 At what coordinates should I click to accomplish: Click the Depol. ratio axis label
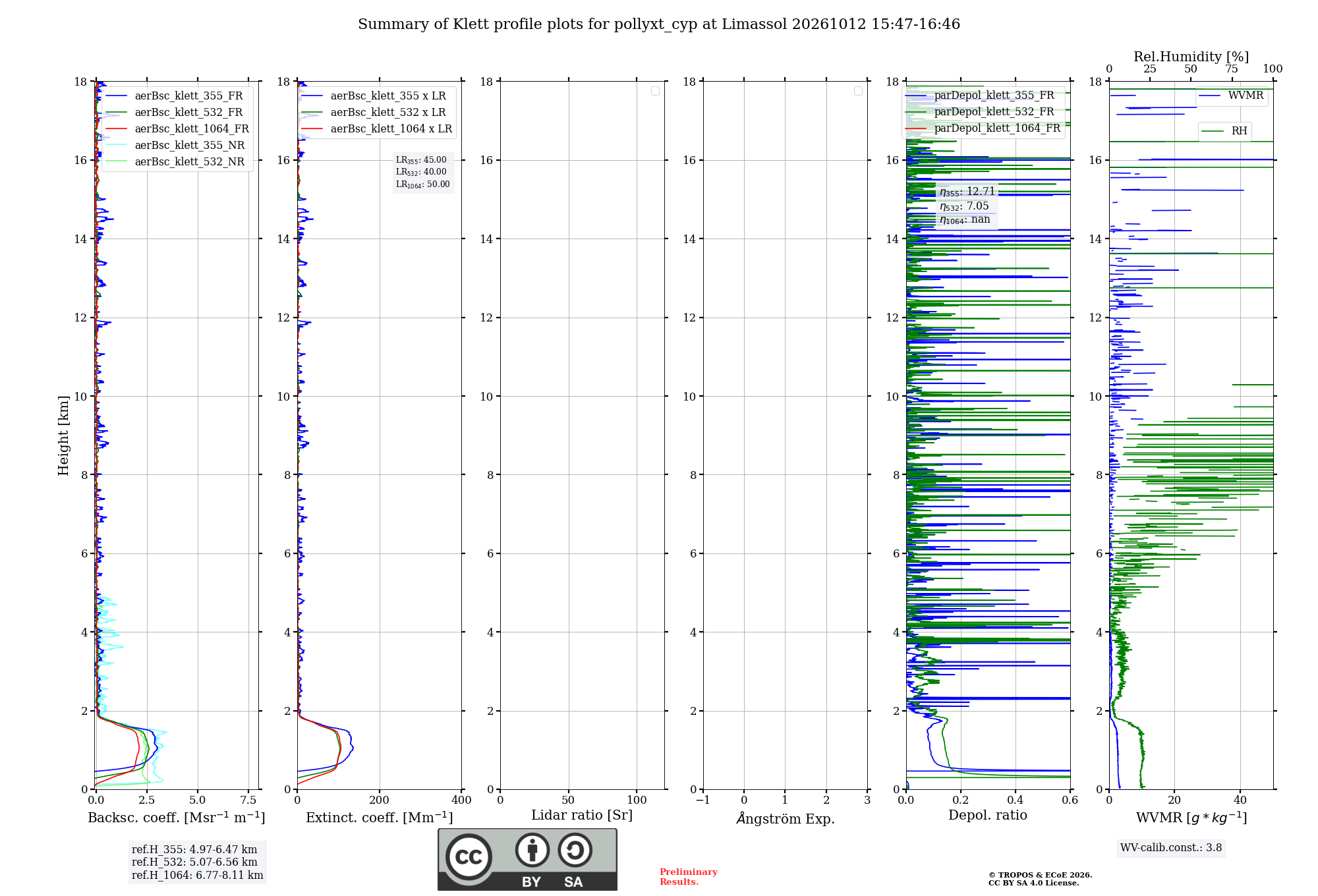pos(988,816)
